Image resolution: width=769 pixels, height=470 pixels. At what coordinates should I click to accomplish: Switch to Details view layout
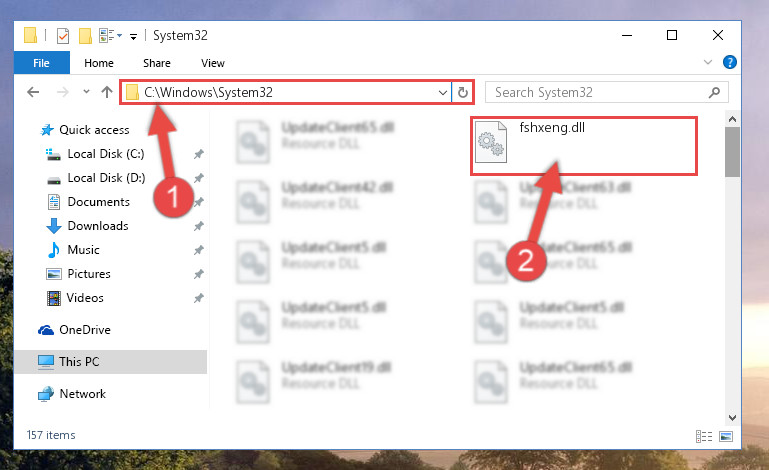[x=704, y=436]
